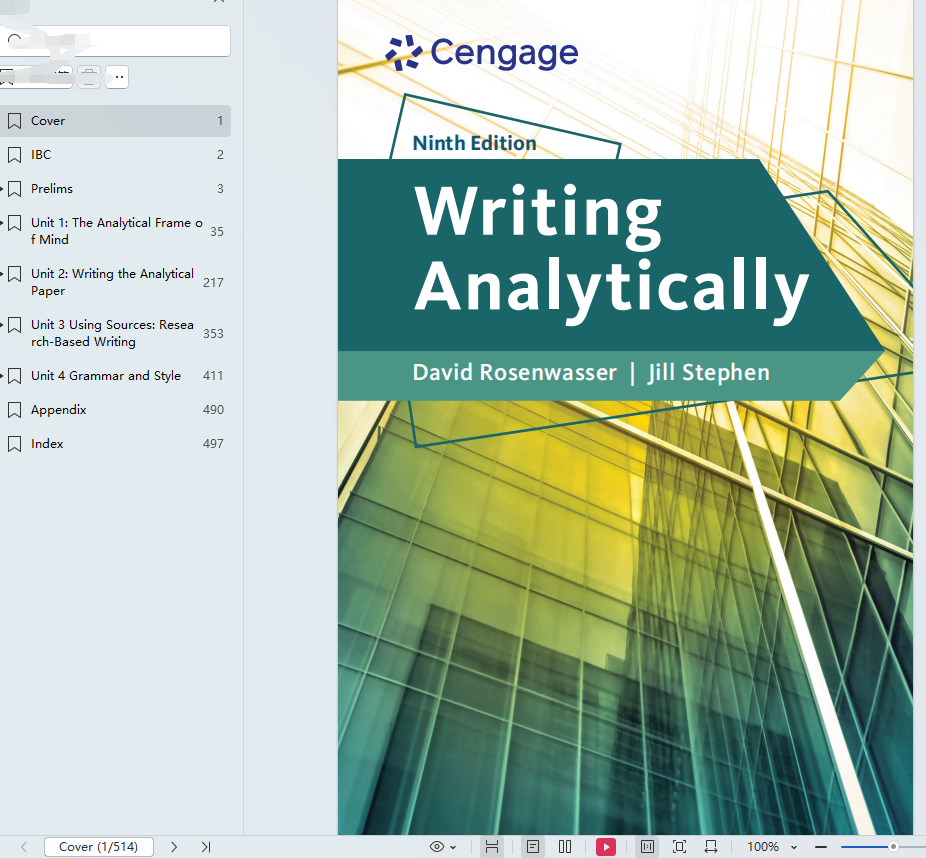Click the bookmark icon beside Unit 1
The image size is (926, 858).
(x=15, y=223)
